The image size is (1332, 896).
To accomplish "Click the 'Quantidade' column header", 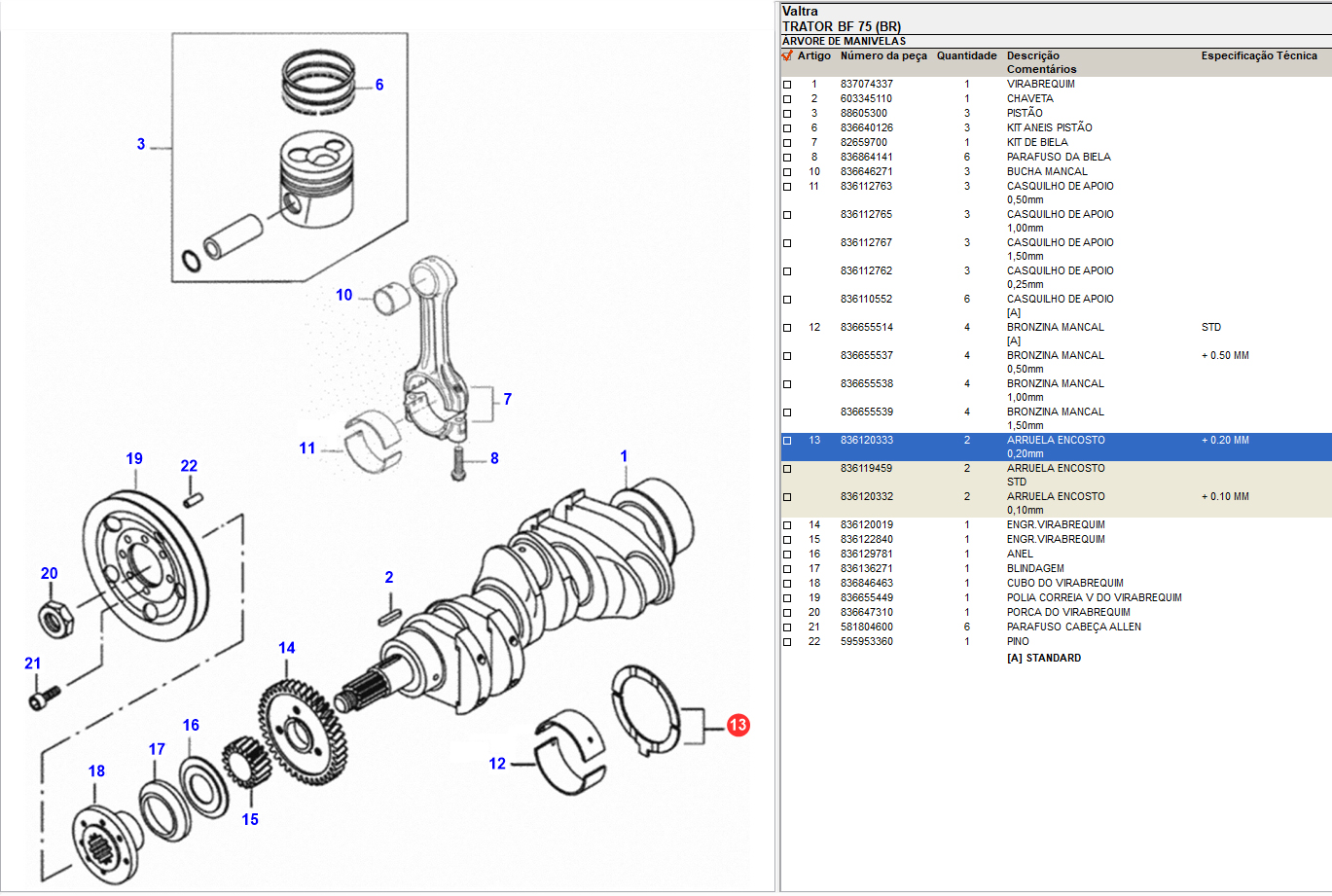I will tap(966, 56).
